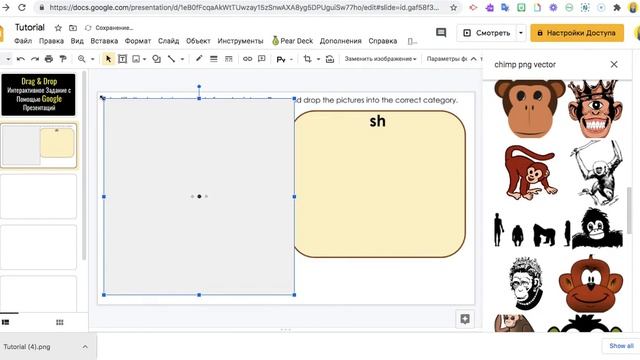The image size is (640, 360).
Task: Open comment history speech bubble icon
Action: (441, 33)
